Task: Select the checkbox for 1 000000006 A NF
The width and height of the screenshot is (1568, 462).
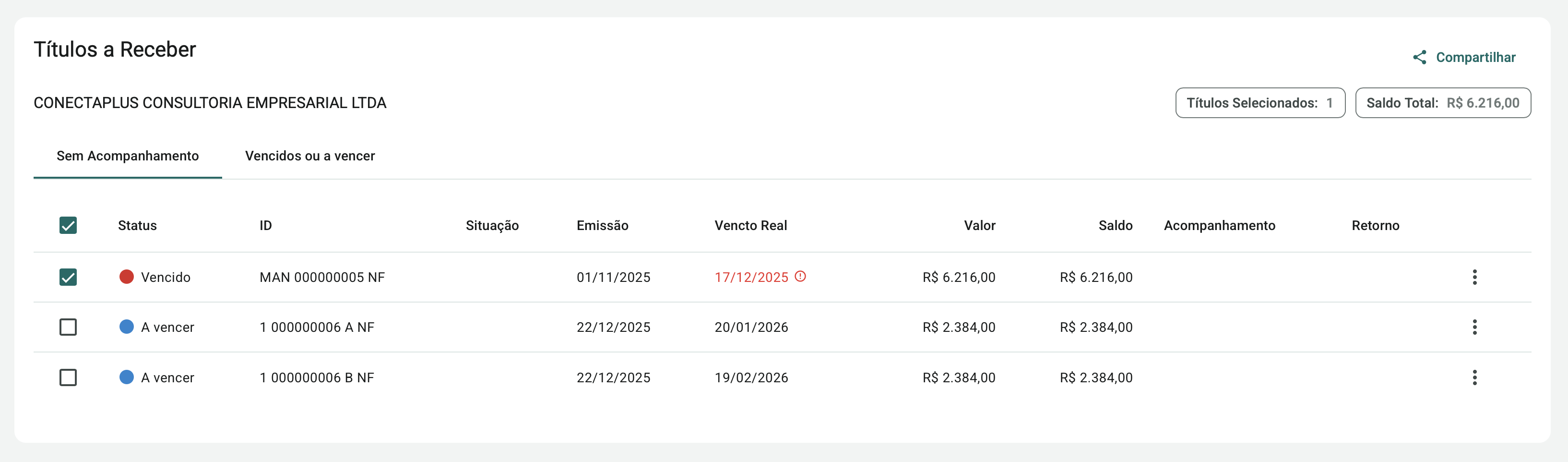Action: tap(68, 328)
